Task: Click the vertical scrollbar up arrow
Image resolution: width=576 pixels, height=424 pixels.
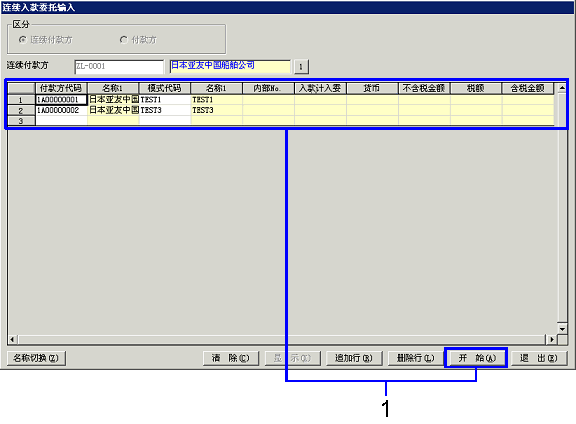Action: click(x=562, y=88)
